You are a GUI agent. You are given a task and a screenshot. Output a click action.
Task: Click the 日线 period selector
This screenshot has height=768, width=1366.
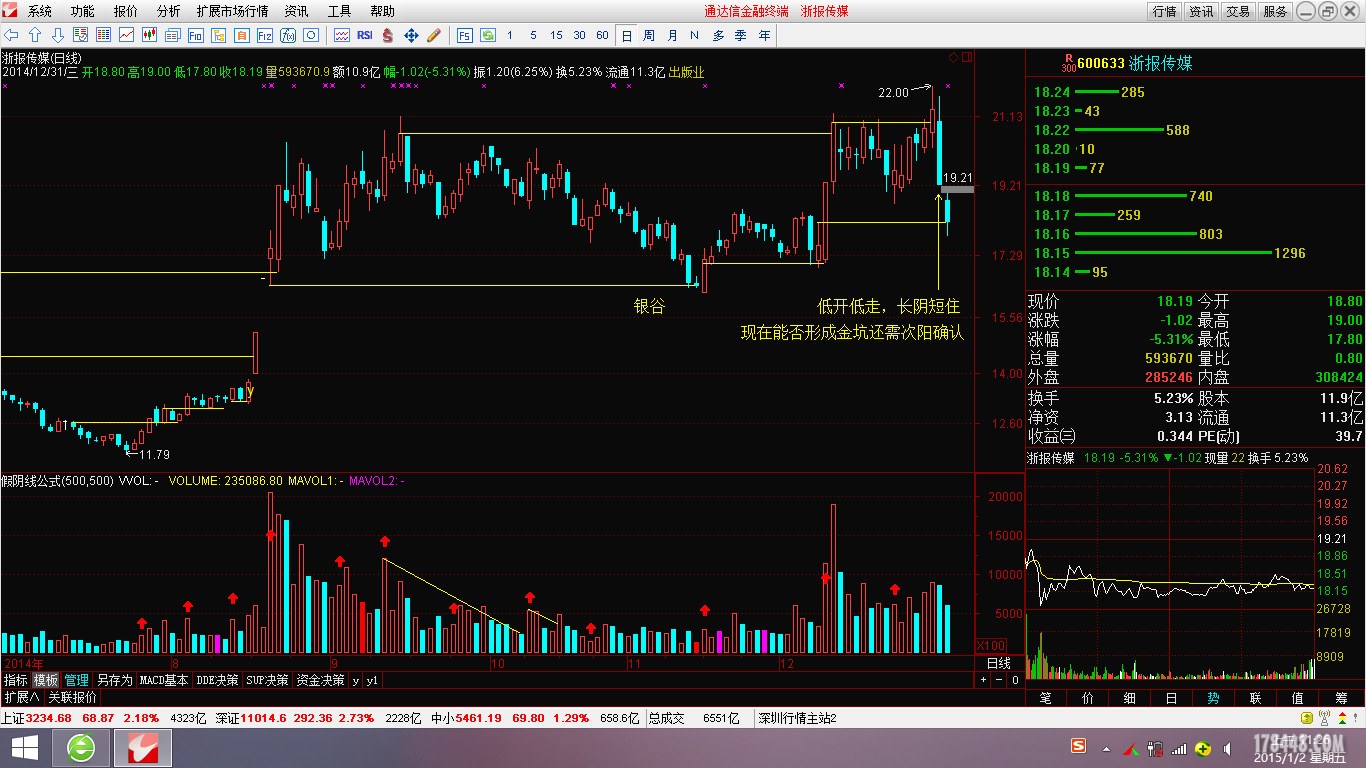pyautogui.click(x=998, y=663)
